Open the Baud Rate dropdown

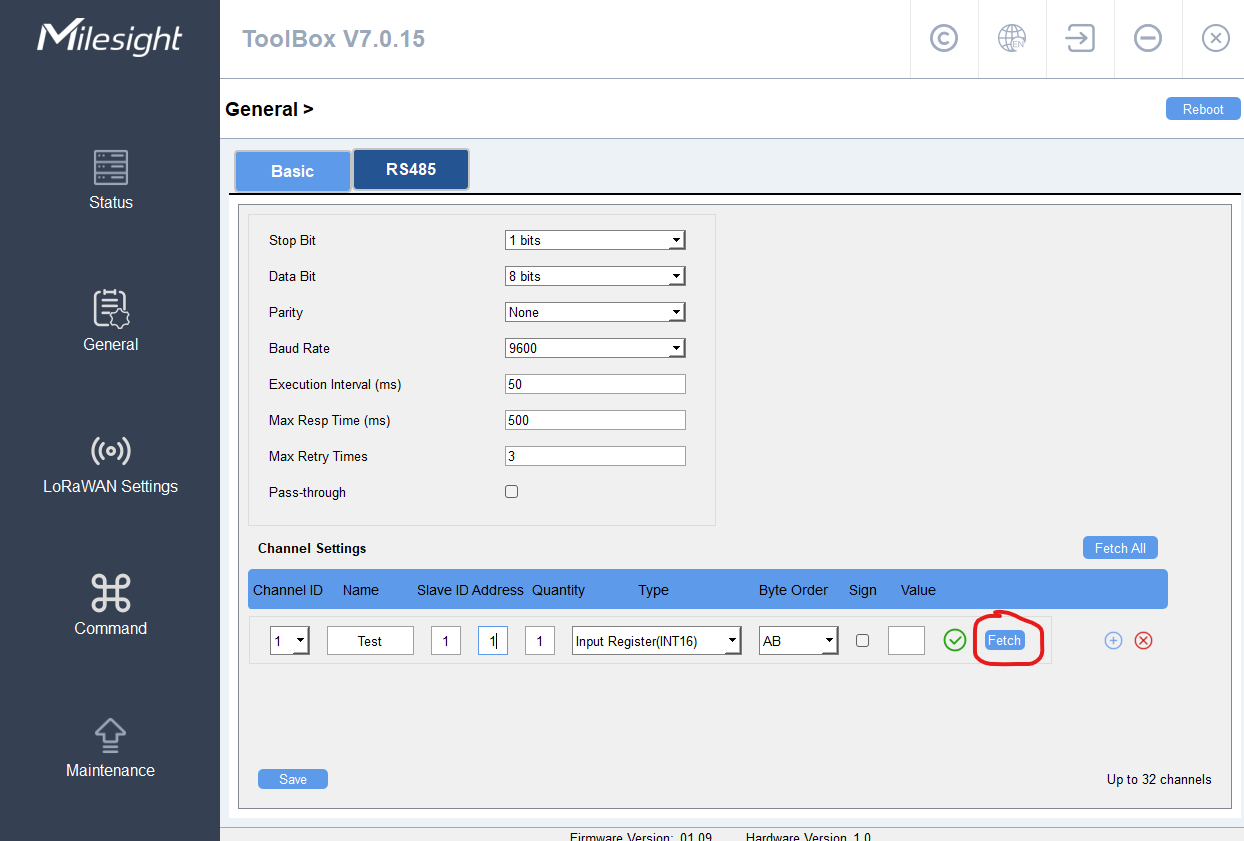[596, 348]
